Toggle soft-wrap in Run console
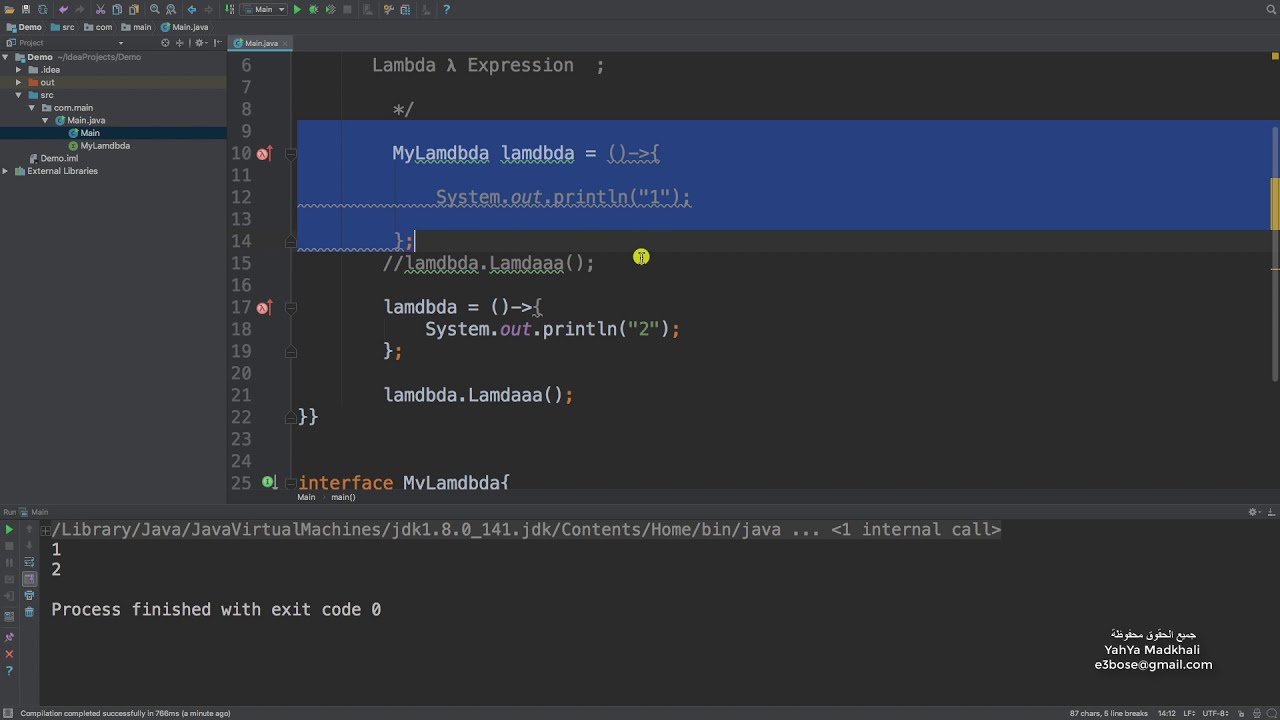 pos(29,561)
